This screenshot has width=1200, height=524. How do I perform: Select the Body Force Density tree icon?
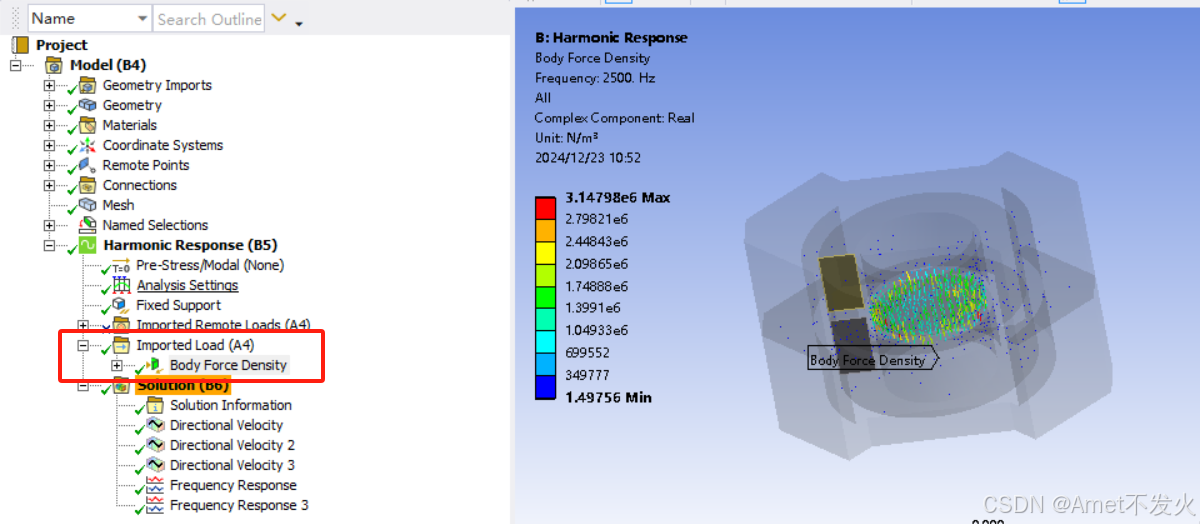(154, 365)
